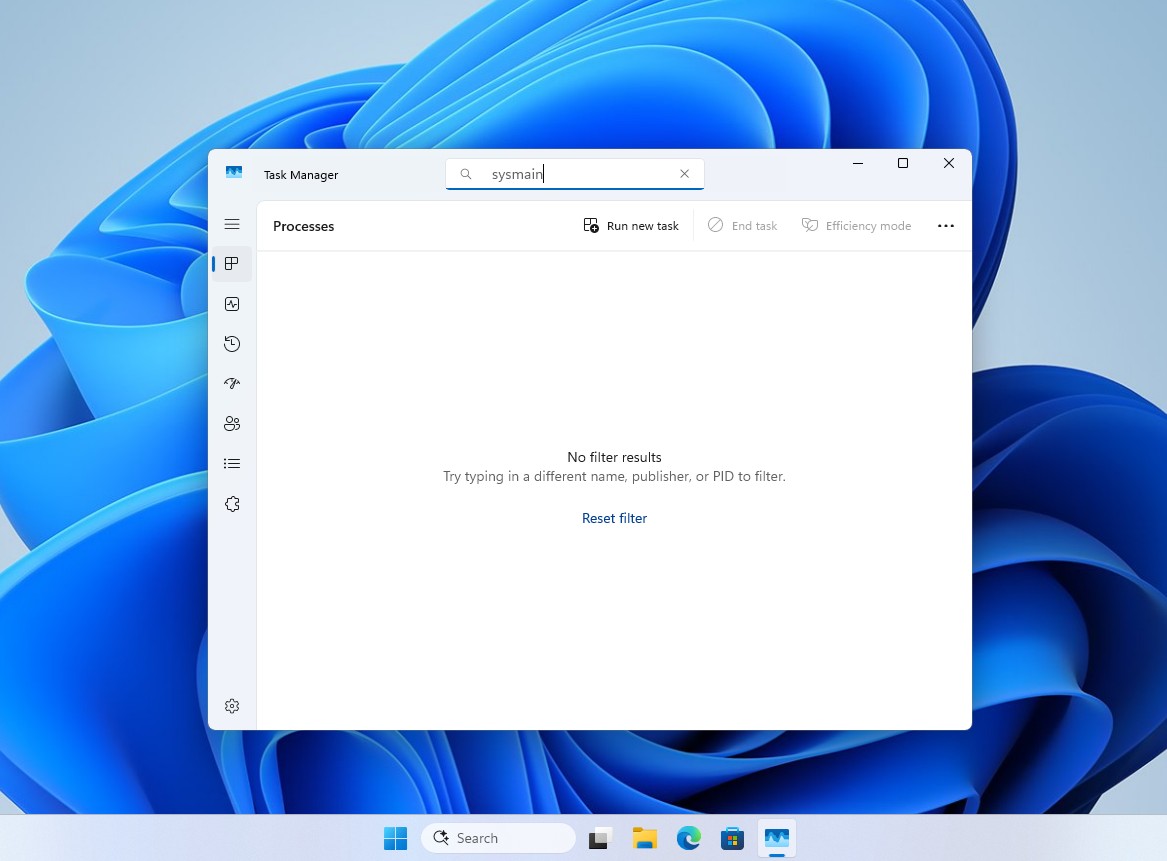This screenshot has width=1167, height=861.
Task: Close the Task Manager window
Action: (x=949, y=163)
